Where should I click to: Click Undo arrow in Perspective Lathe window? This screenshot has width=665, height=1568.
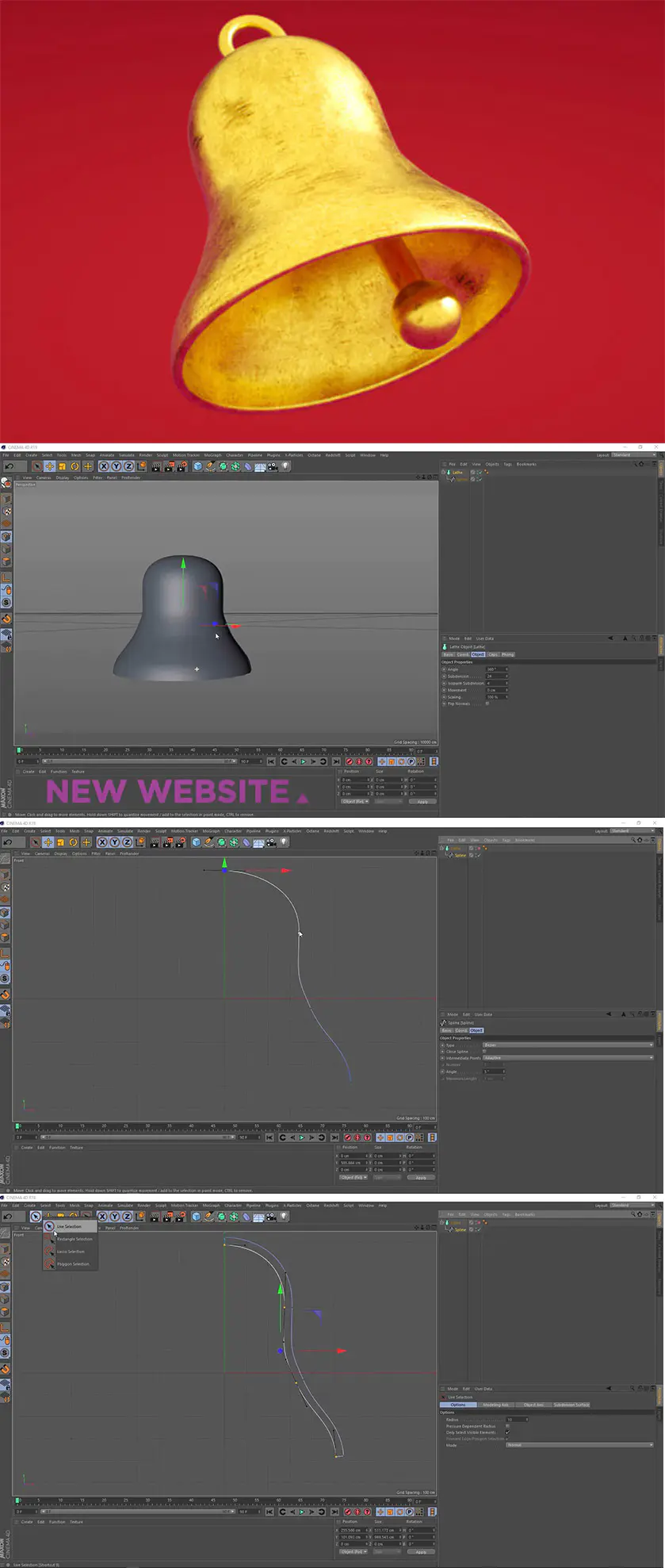pos(9,466)
